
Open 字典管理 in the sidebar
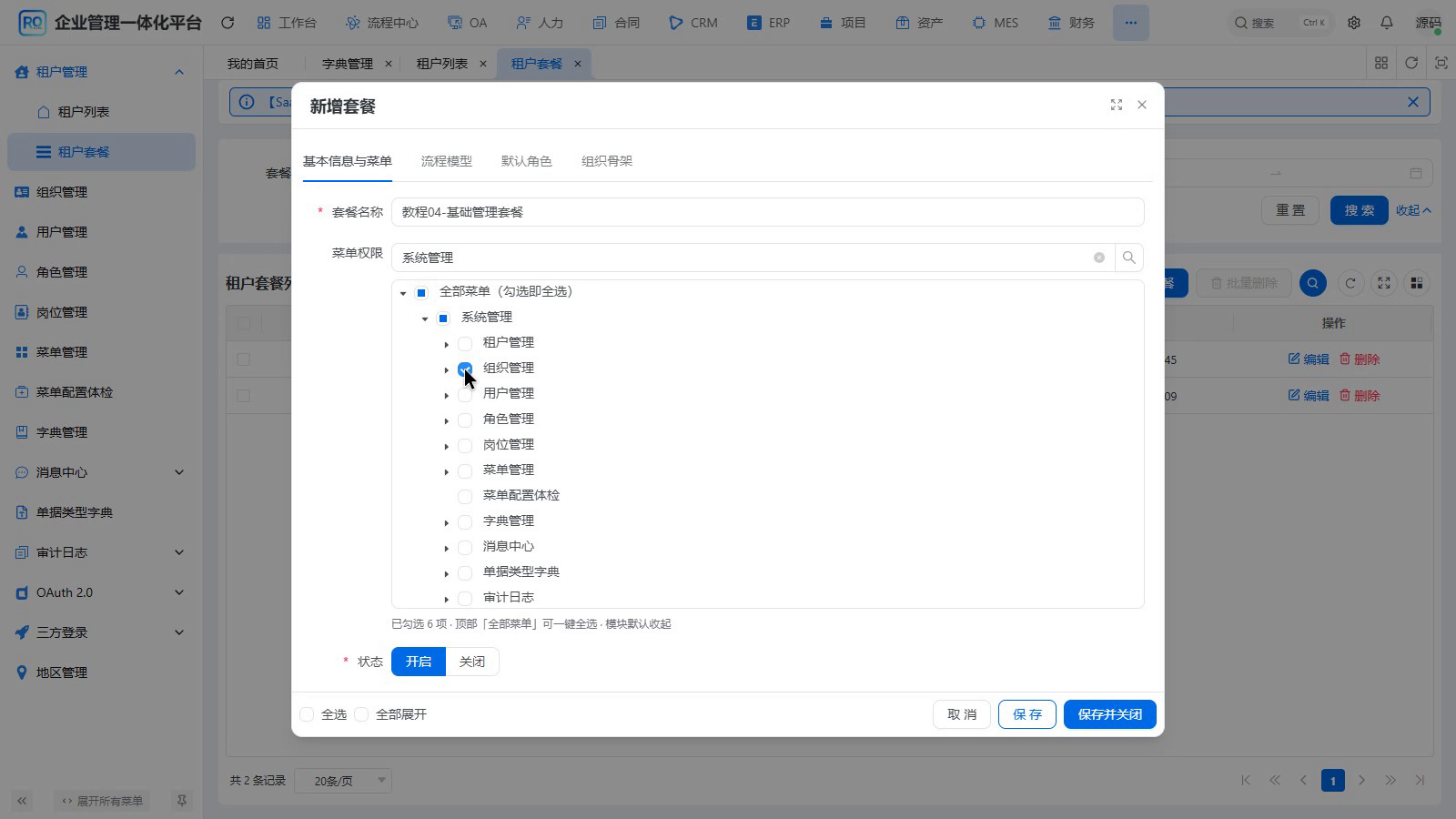point(101,432)
